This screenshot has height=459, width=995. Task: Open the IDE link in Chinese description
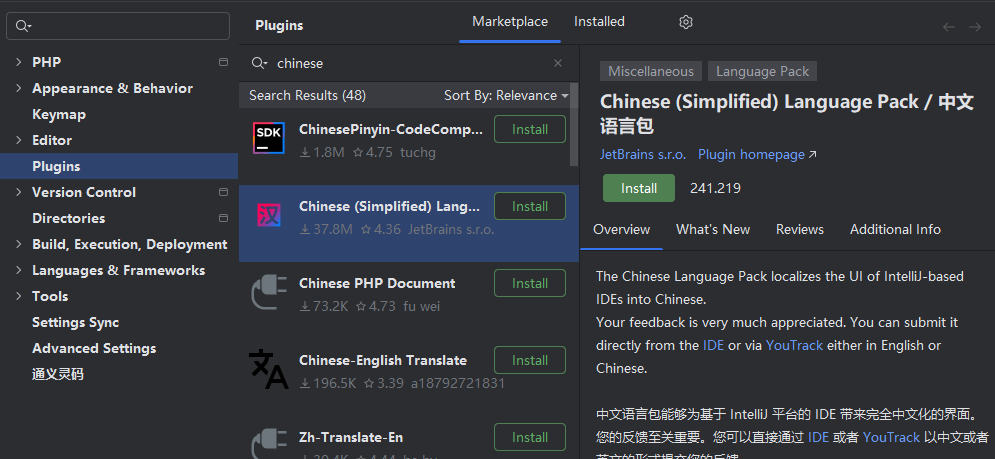click(x=818, y=437)
